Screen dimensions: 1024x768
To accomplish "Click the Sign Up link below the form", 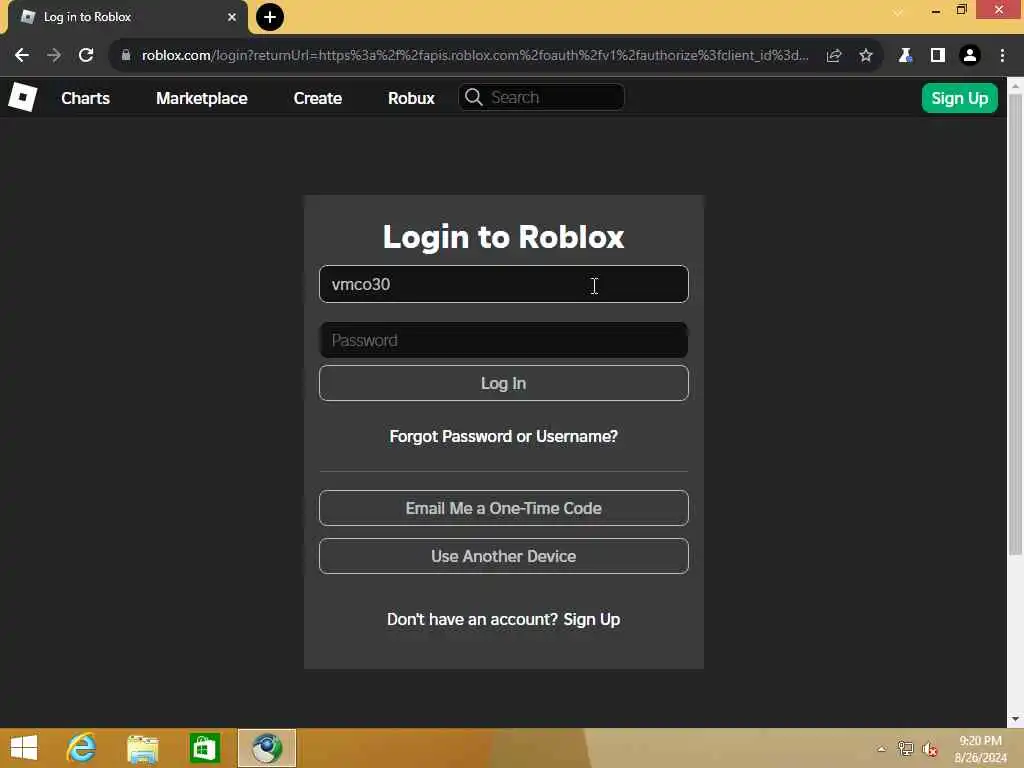I will (x=592, y=619).
